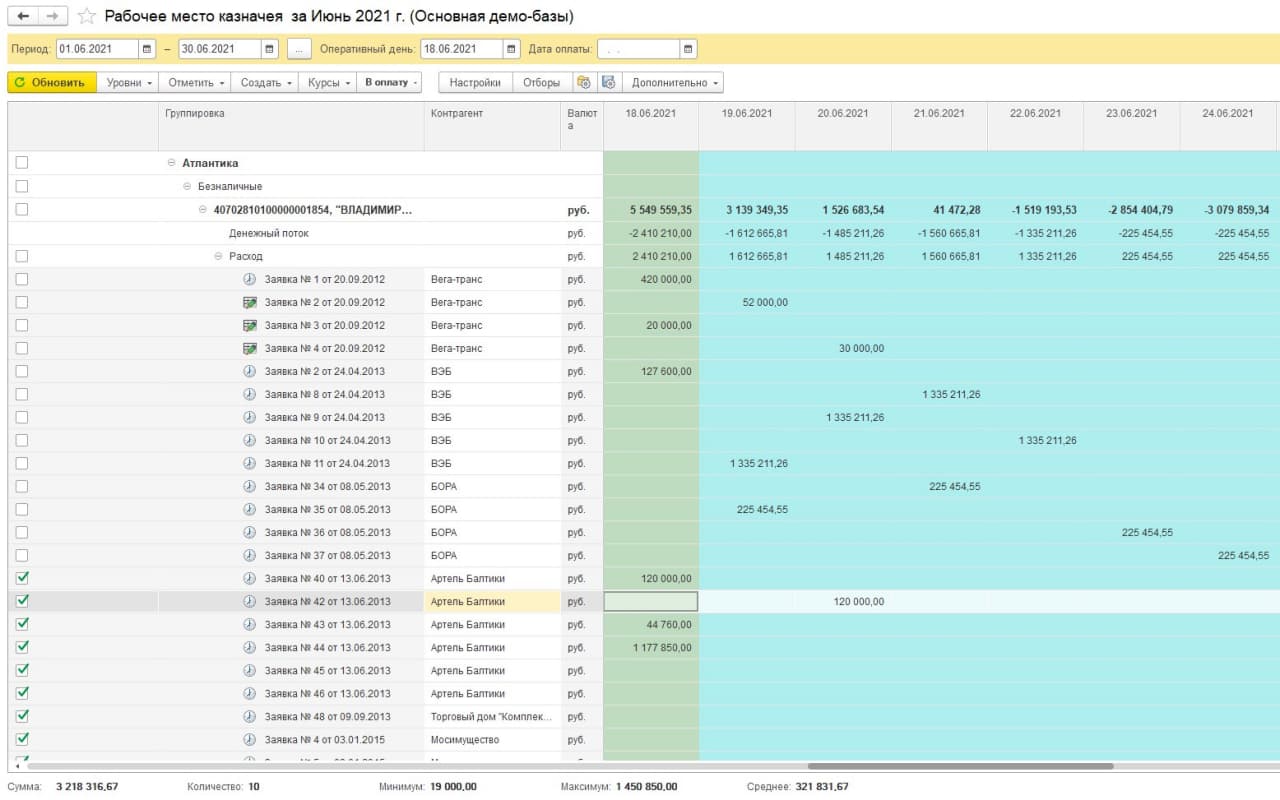Viewport: 1280px width, 800px height.
Task: Open calendar picker for Дата оплаты
Action: click(x=688, y=49)
